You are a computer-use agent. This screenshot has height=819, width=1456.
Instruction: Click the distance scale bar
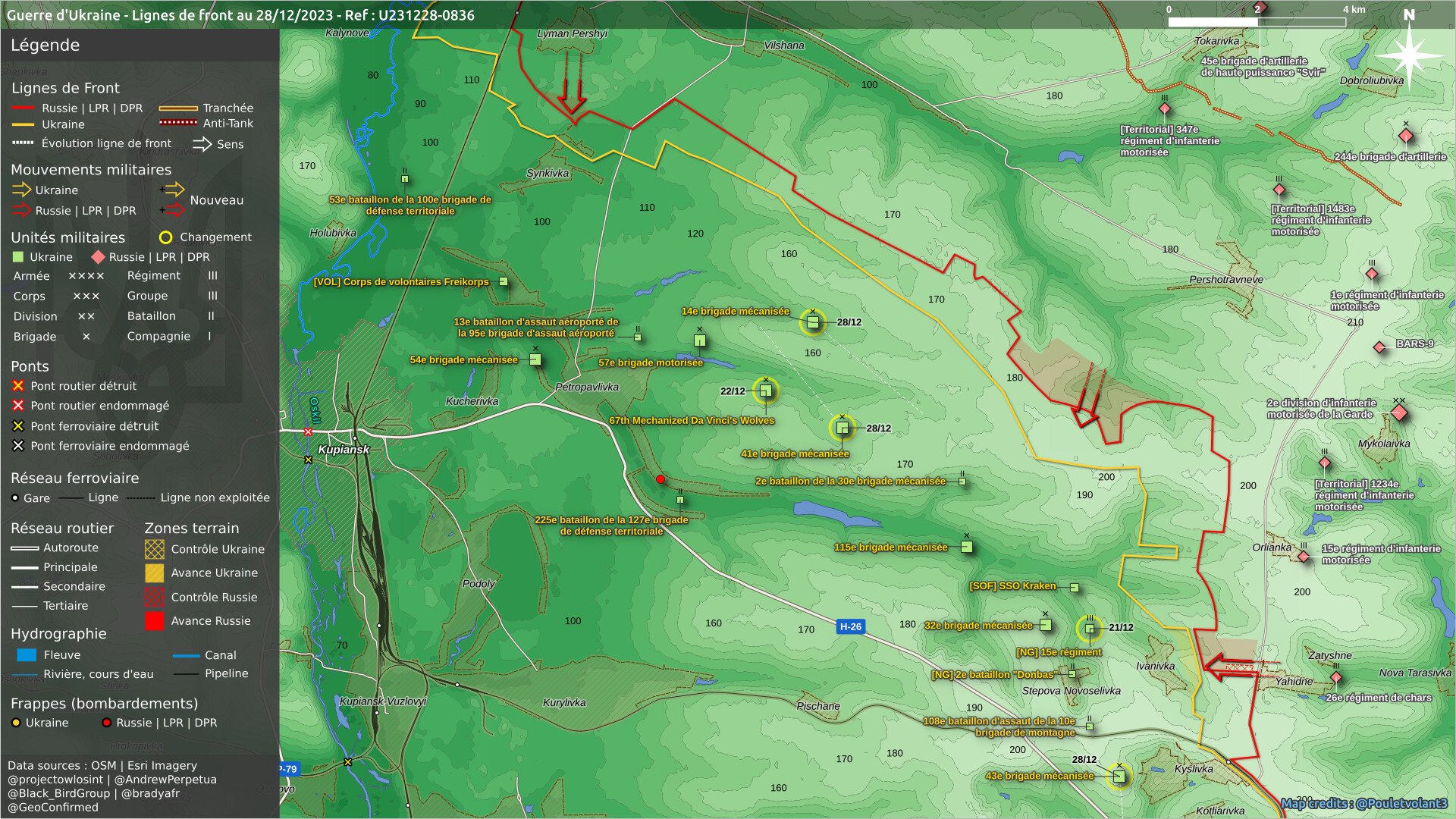point(1257,21)
